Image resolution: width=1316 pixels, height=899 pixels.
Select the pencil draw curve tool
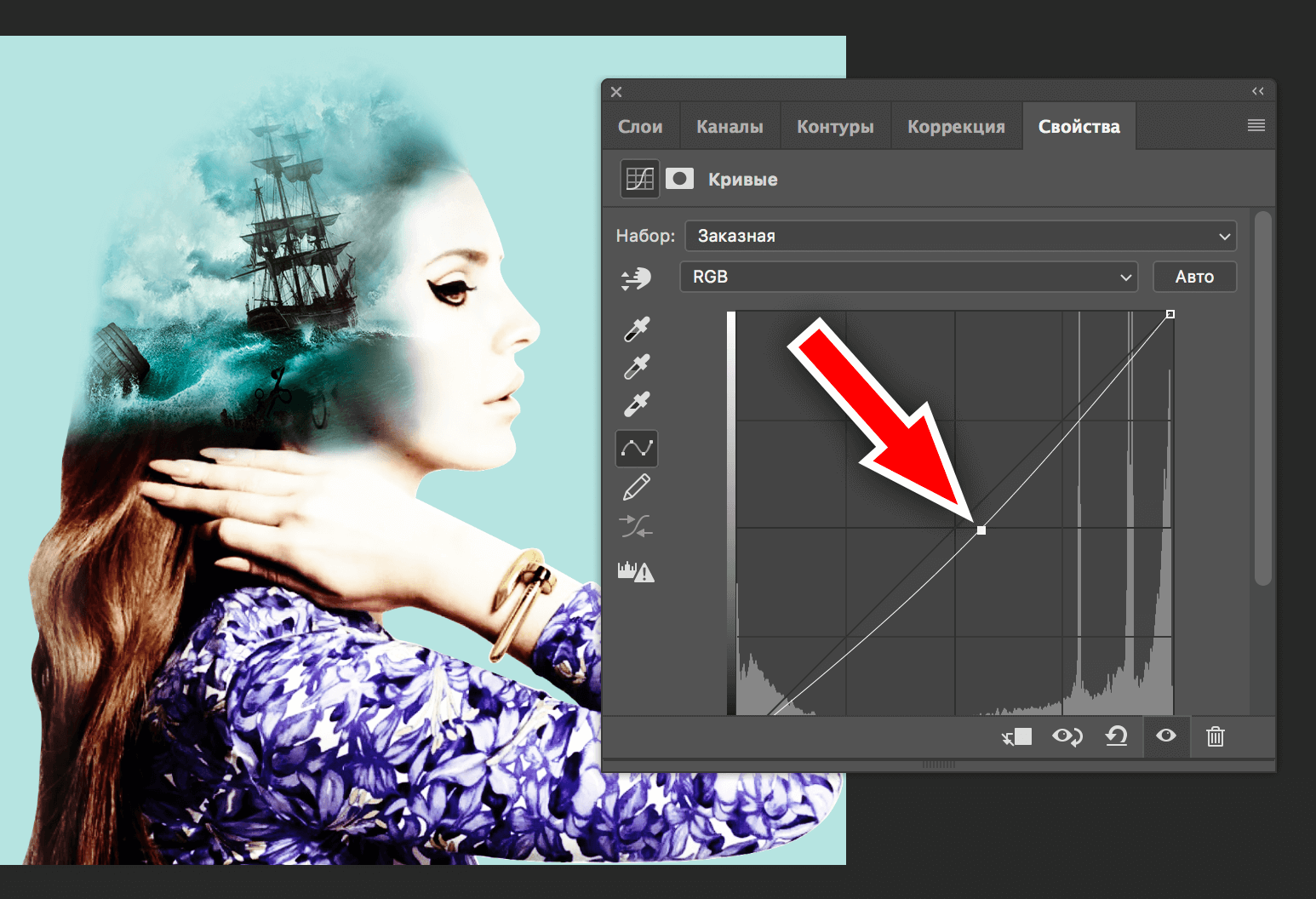[637, 487]
